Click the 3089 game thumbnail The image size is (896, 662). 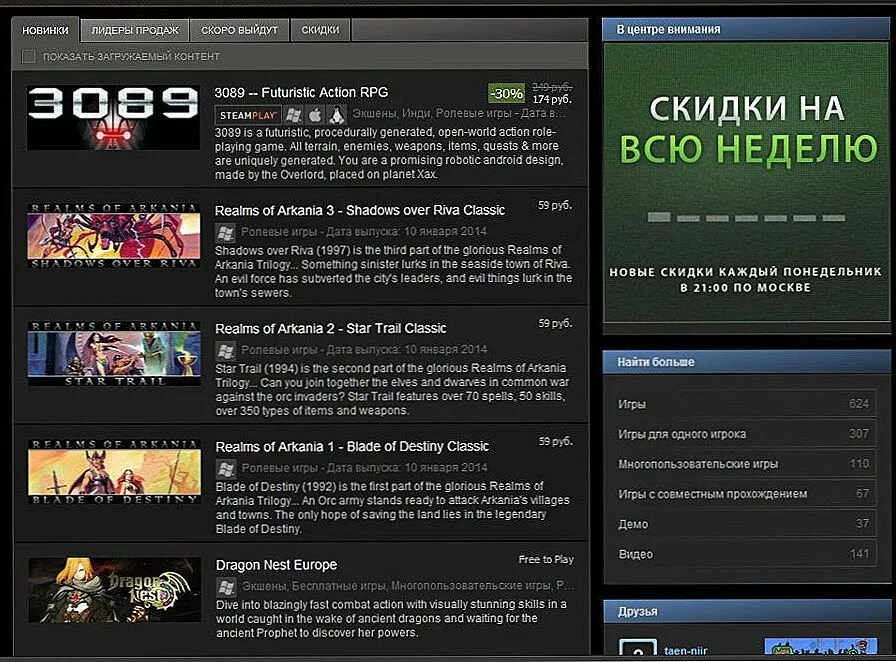113,118
